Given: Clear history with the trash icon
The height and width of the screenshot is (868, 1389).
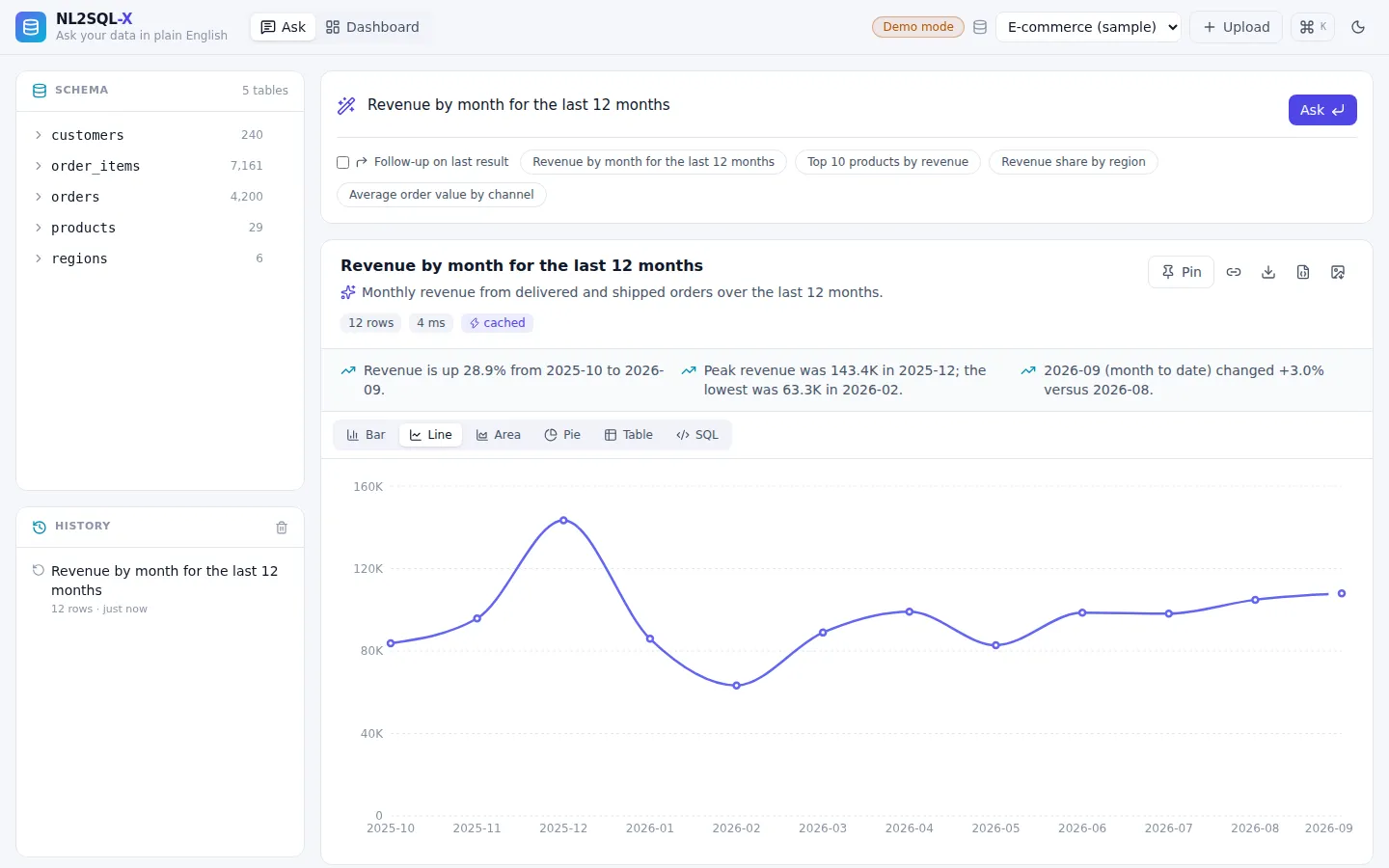Looking at the screenshot, I should (x=282, y=528).
